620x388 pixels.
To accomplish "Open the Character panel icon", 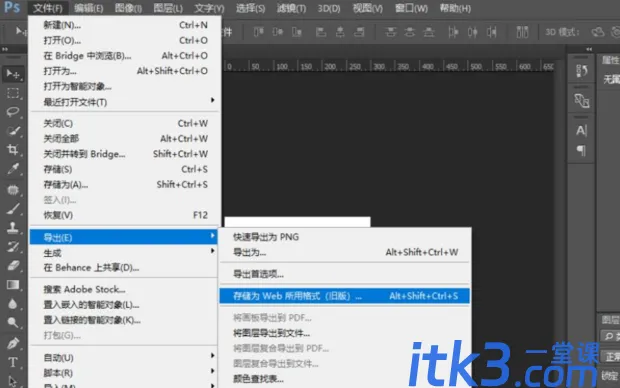I will (x=581, y=131).
